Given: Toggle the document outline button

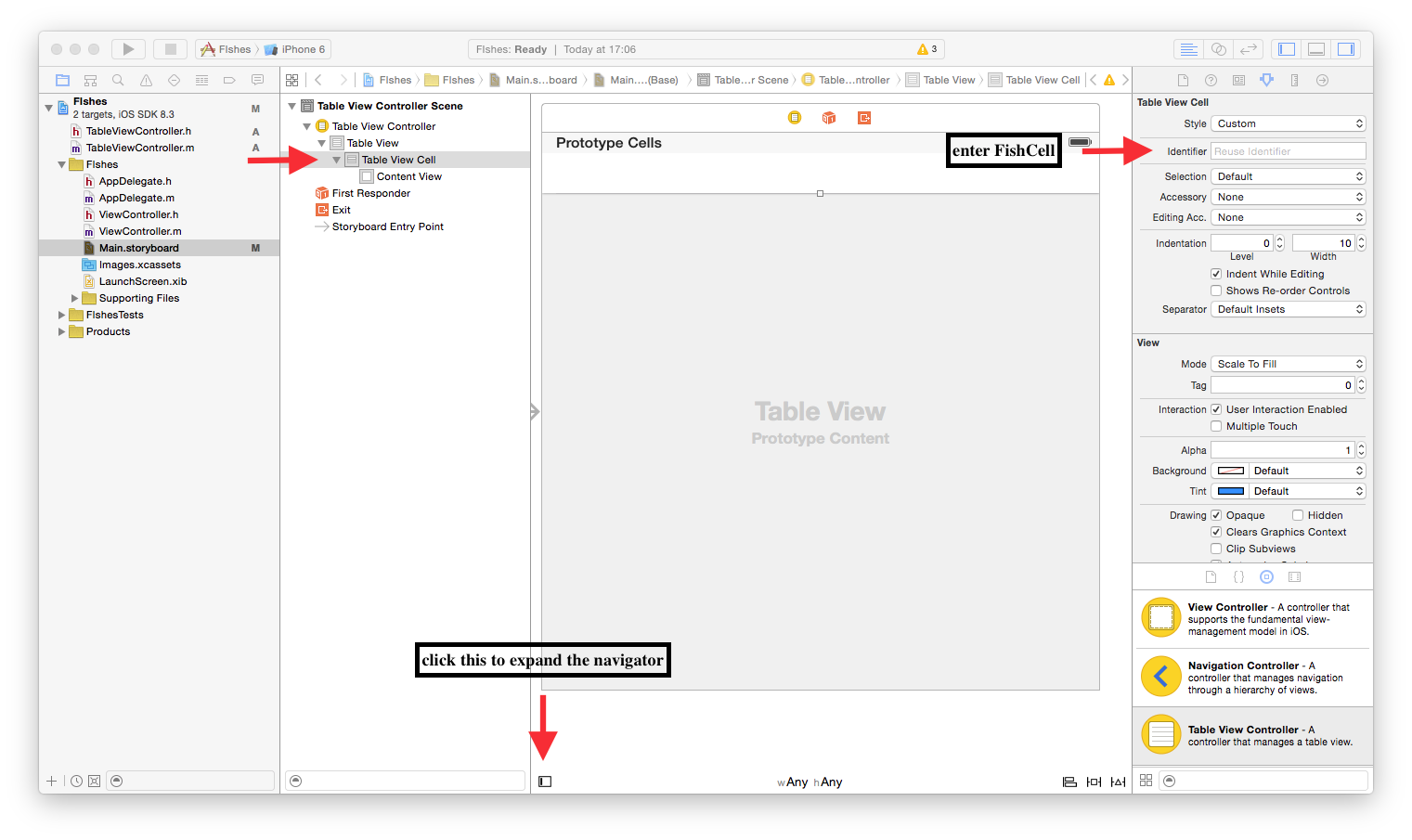Looking at the screenshot, I should 545,782.
